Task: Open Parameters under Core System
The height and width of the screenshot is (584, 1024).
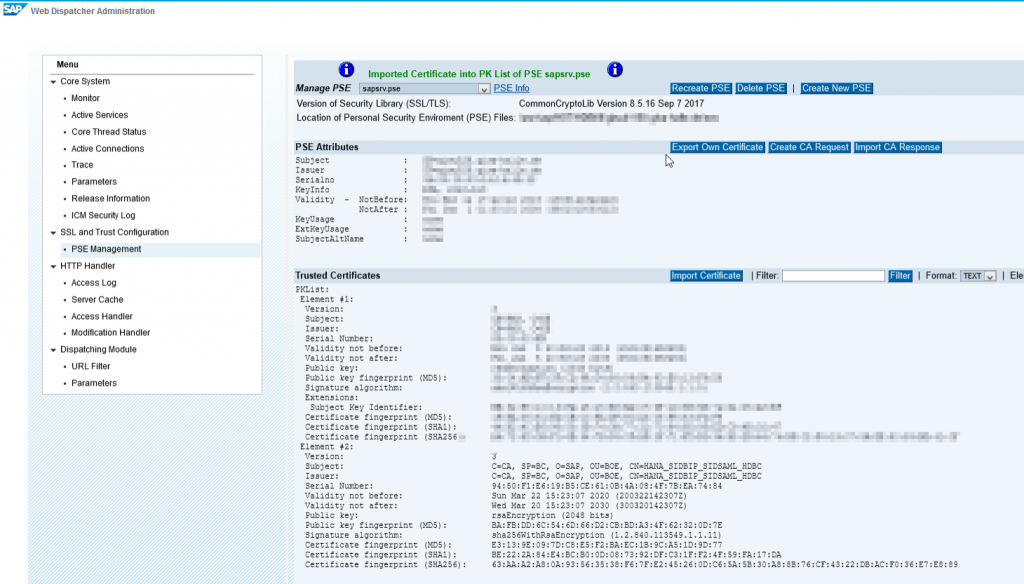Action: (x=94, y=182)
